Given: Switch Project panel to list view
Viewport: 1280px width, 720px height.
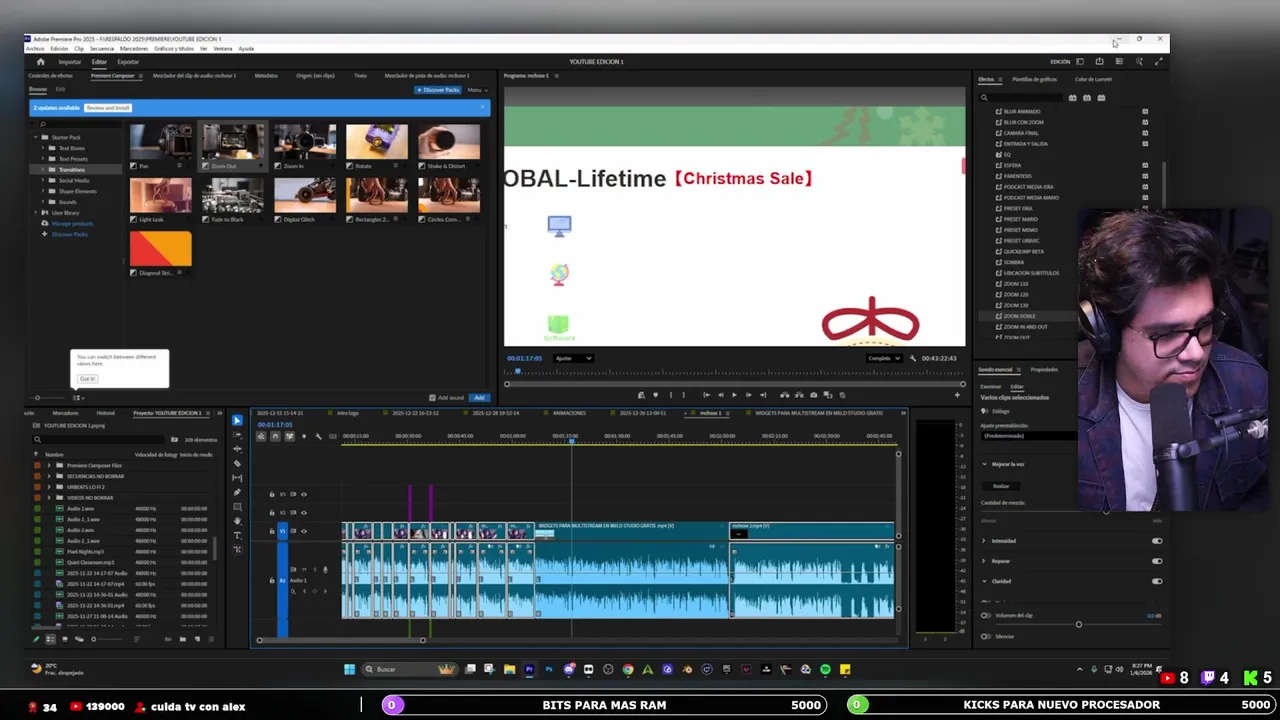Looking at the screenshot, I should [x=51, y=639].
